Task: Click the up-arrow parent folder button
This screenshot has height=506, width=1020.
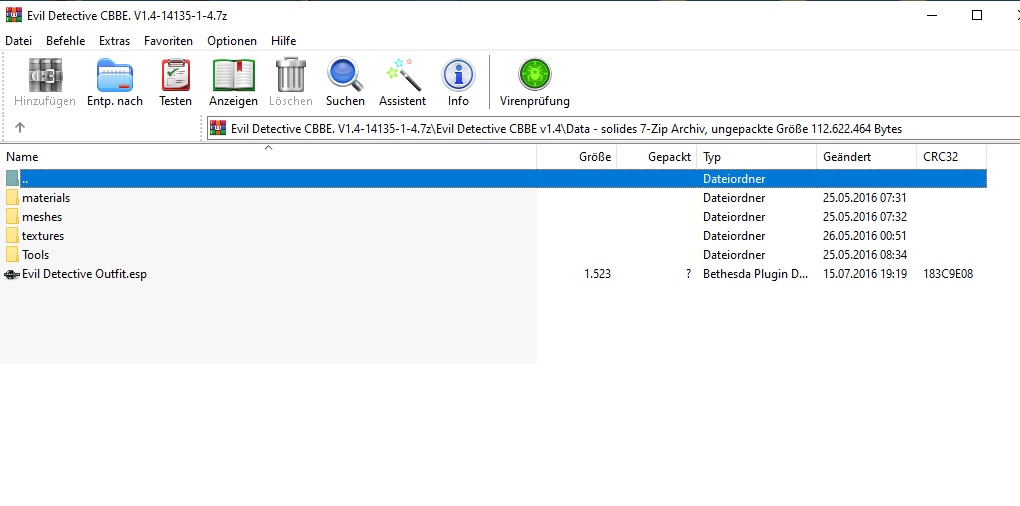Action: tap(20, 128)
